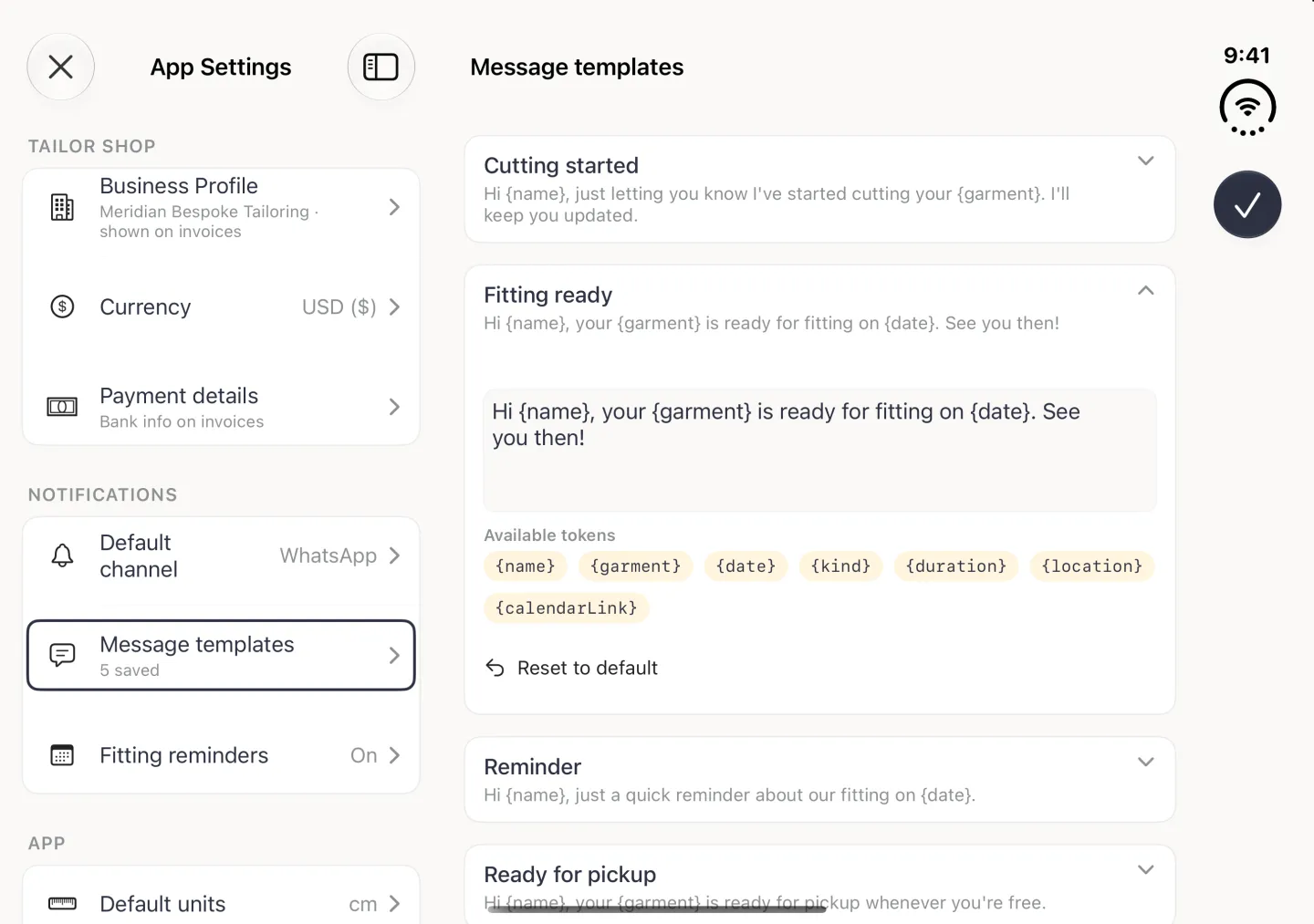Insert the {name} token
The height and width of the screenshot is (924, 1314).
[526, 566]
